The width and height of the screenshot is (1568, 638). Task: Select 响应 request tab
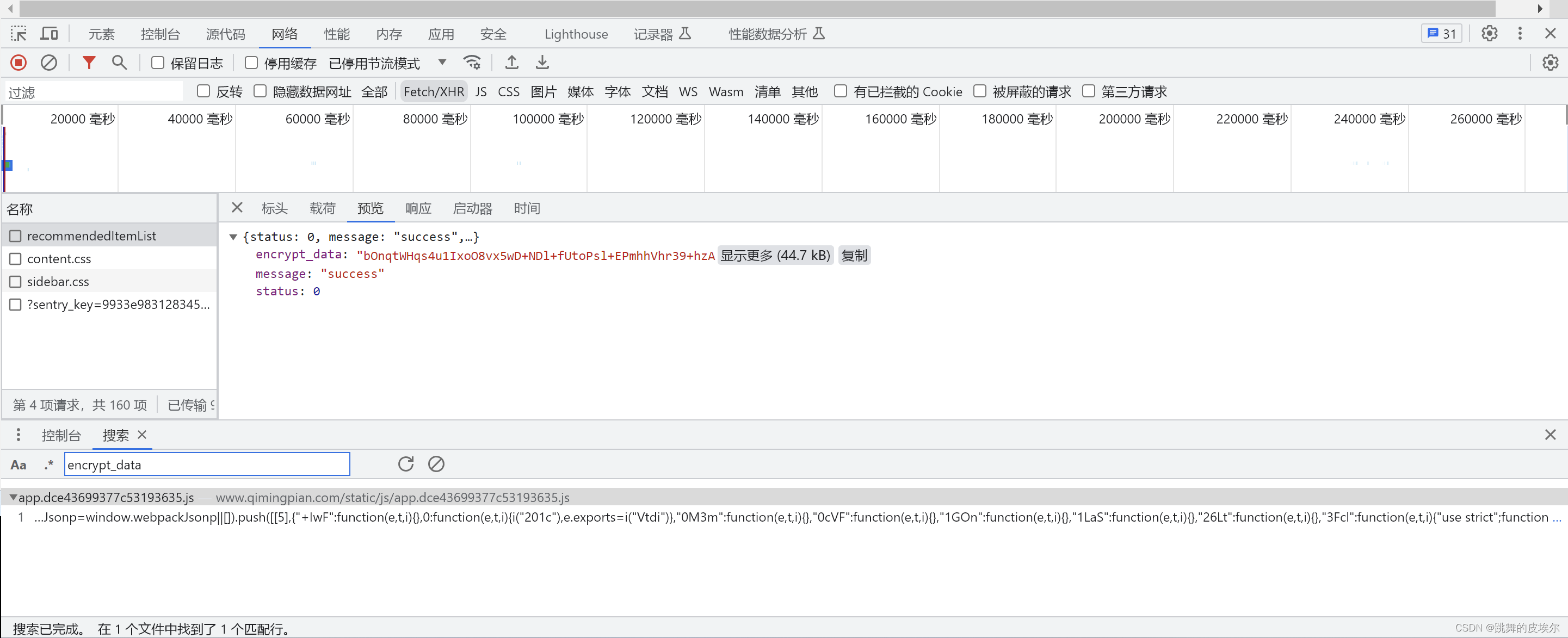418,209
